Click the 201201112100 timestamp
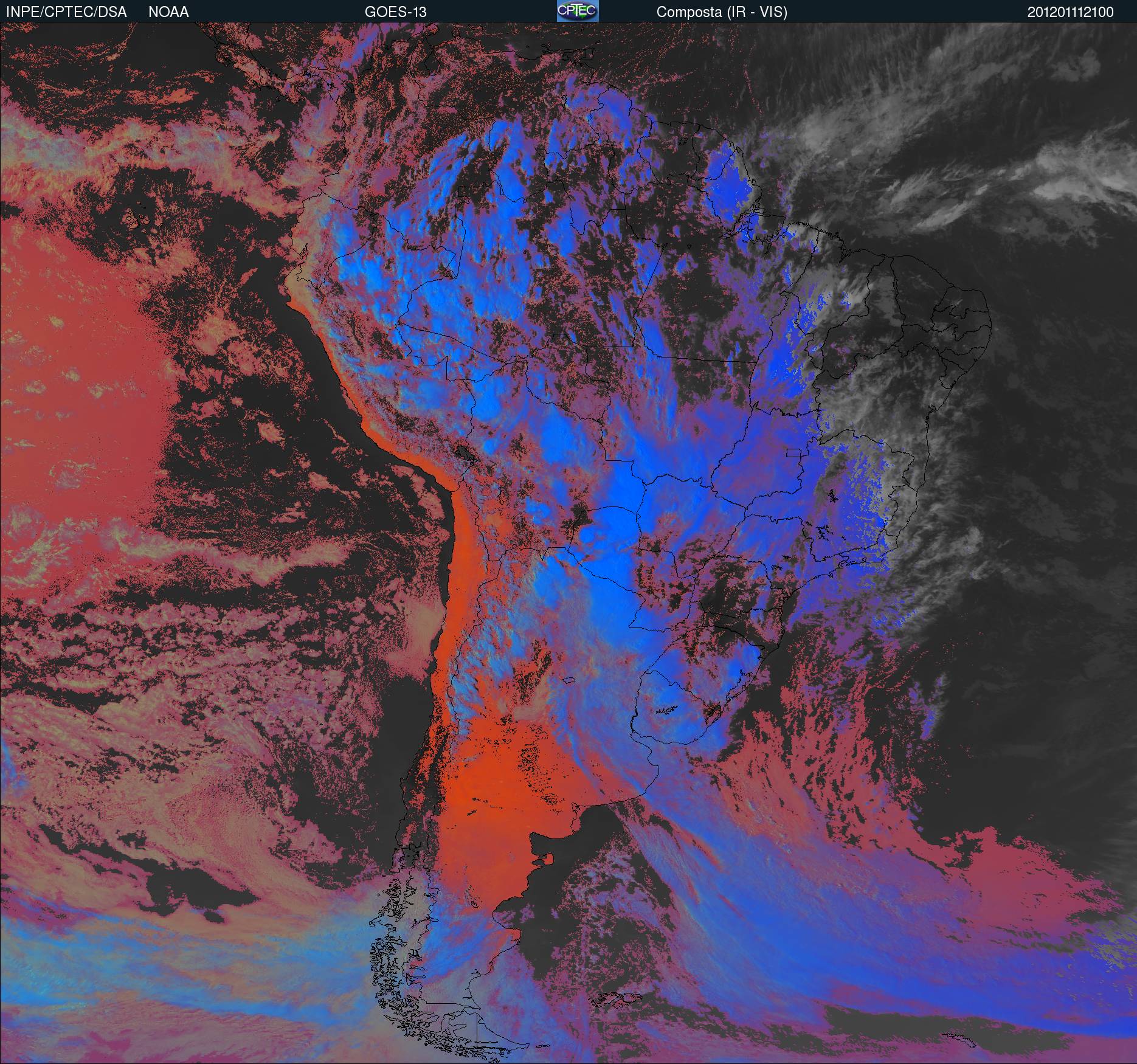The height and width of the screenshot is (1064, 1137). pyautogui.click(x=1071, y=12)
